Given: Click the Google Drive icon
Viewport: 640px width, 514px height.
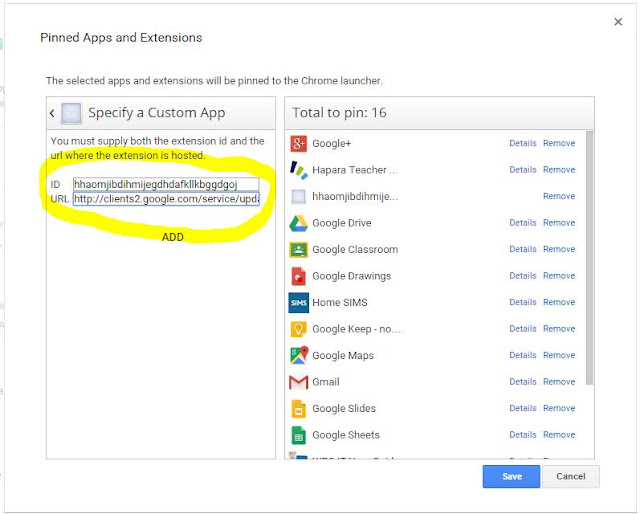Looking at the screenshot, I should tap(298, 223).
